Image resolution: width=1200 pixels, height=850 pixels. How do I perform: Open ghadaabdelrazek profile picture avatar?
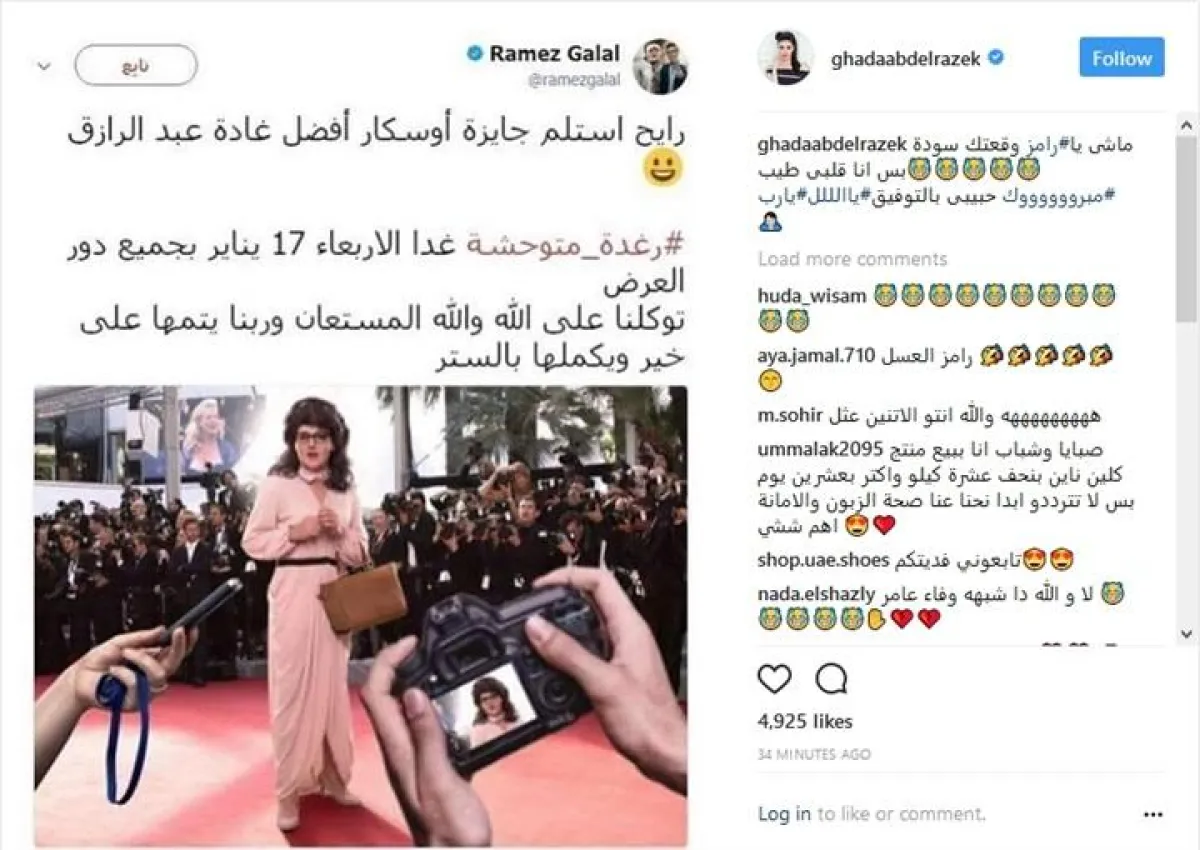pos(785,58)
